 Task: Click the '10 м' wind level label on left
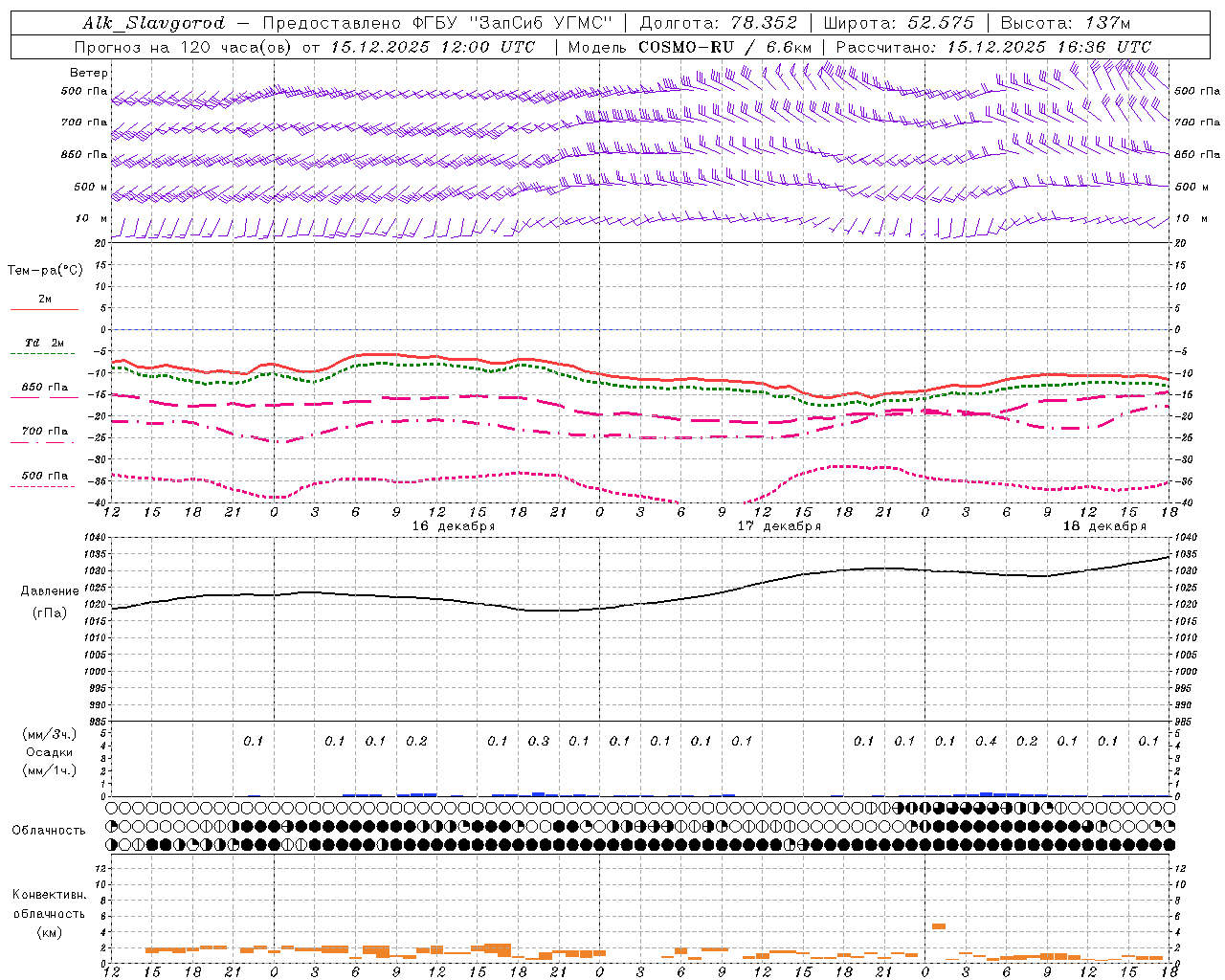click(x=91, y=218)
